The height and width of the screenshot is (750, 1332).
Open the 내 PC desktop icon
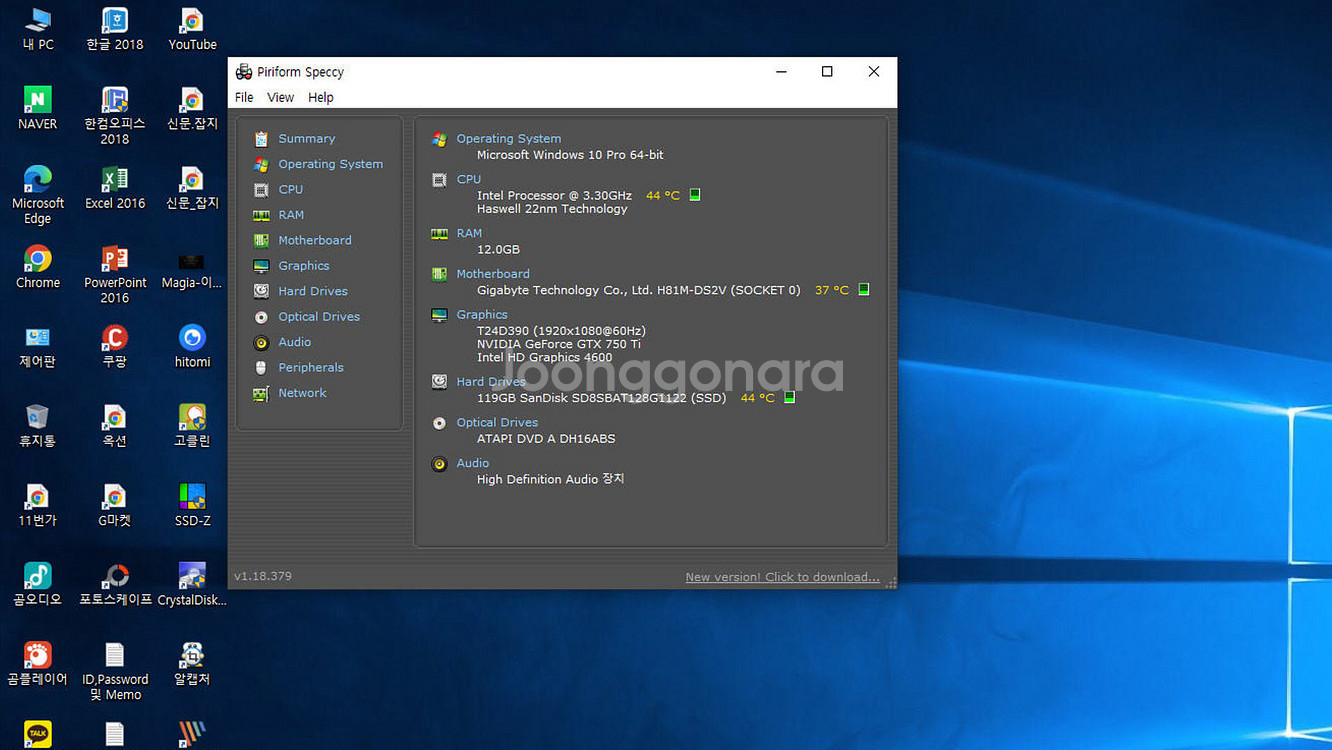38,29
